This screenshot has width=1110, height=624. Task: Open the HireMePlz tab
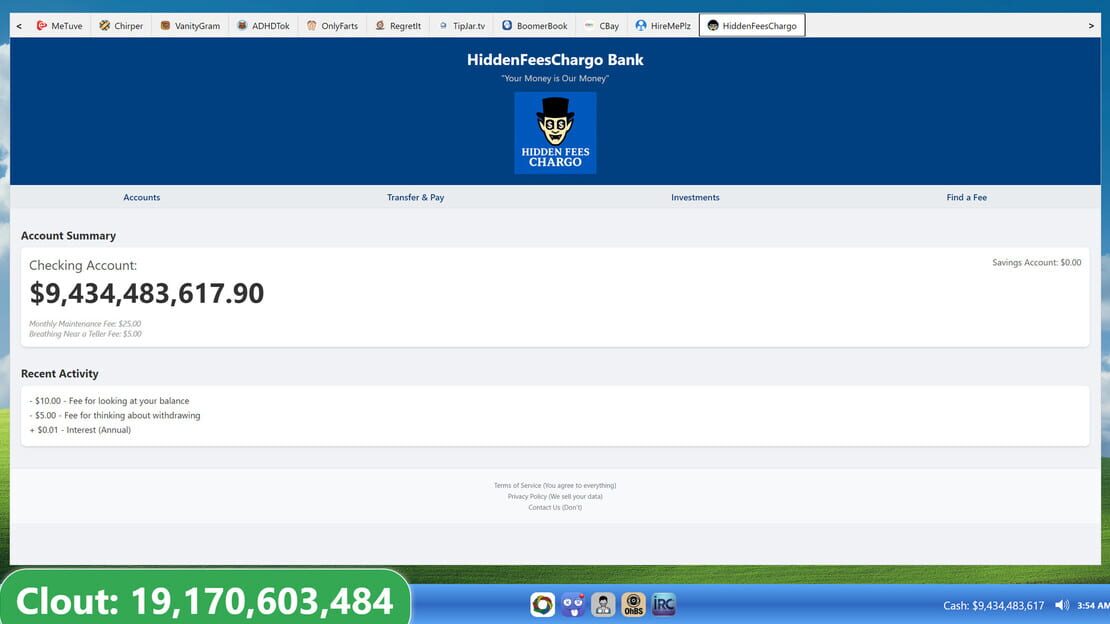(x=663, y=25)
